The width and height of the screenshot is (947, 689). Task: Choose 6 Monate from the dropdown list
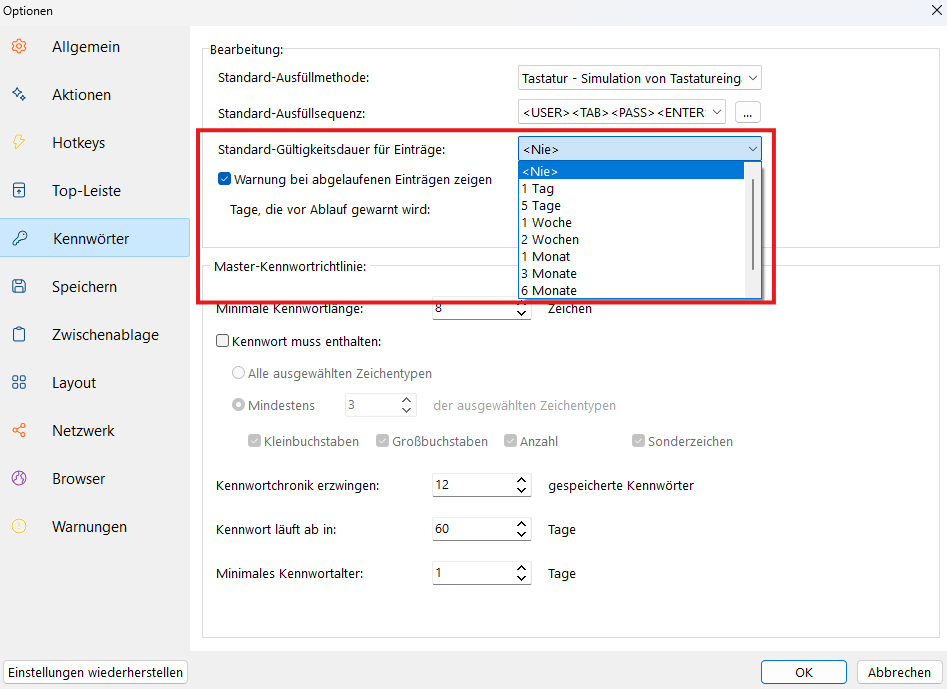tap(631, 290)
